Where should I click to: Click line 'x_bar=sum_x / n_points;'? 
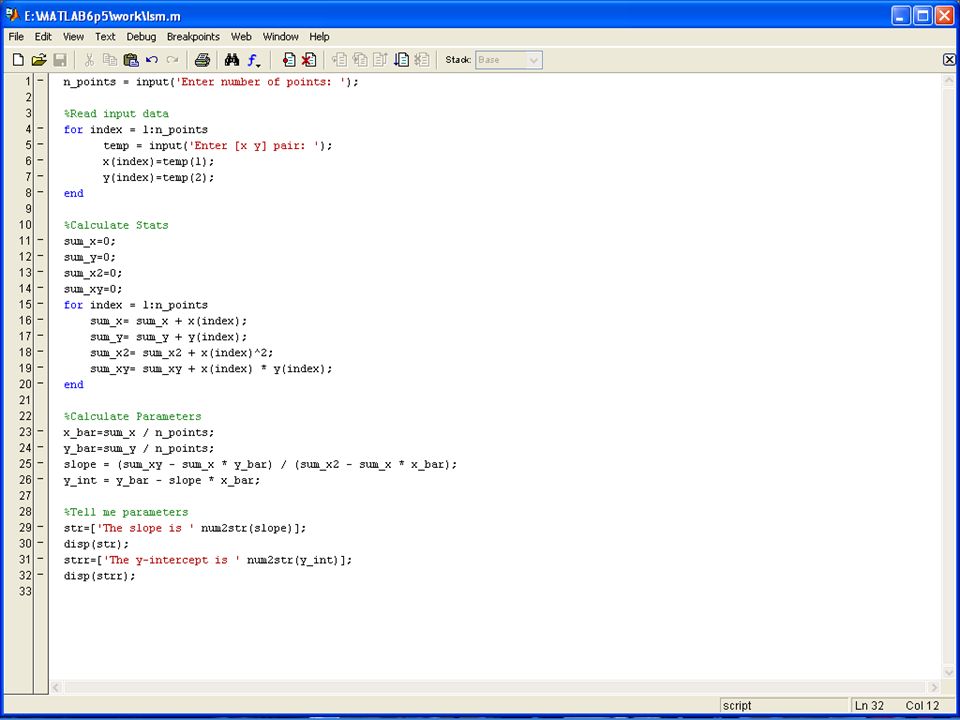139,432
